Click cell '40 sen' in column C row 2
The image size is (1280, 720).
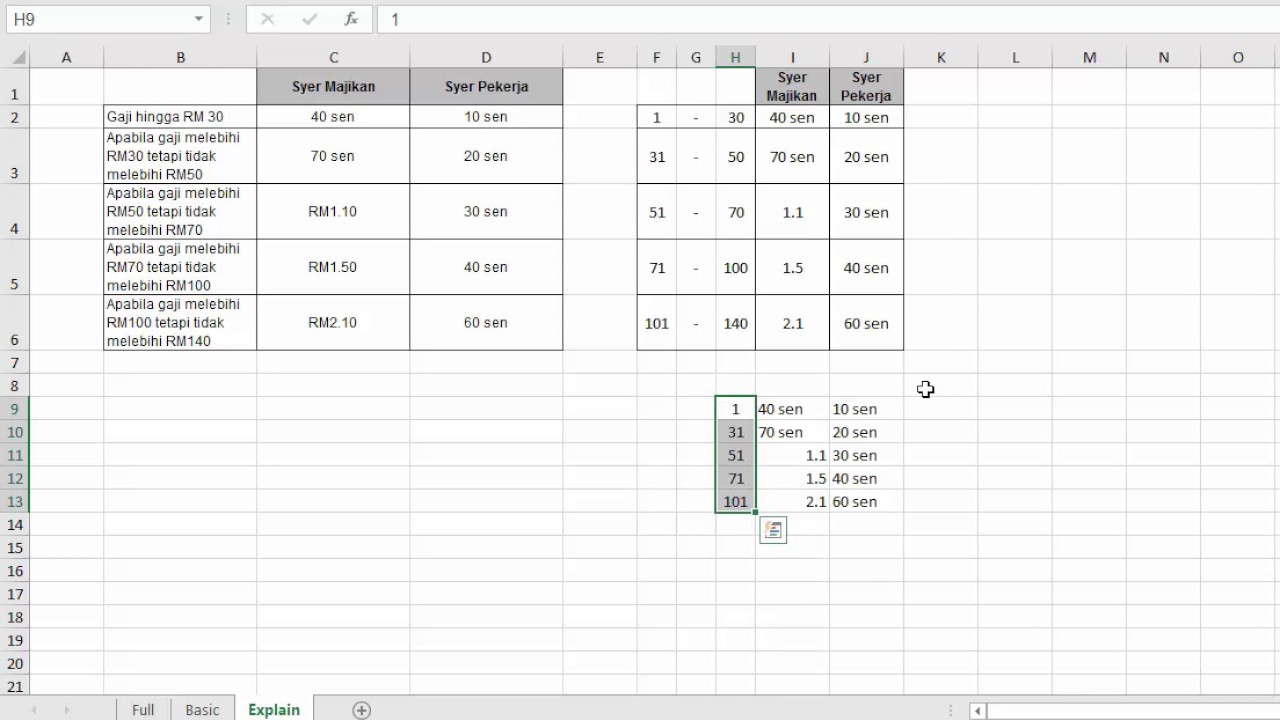pos(333,117)
